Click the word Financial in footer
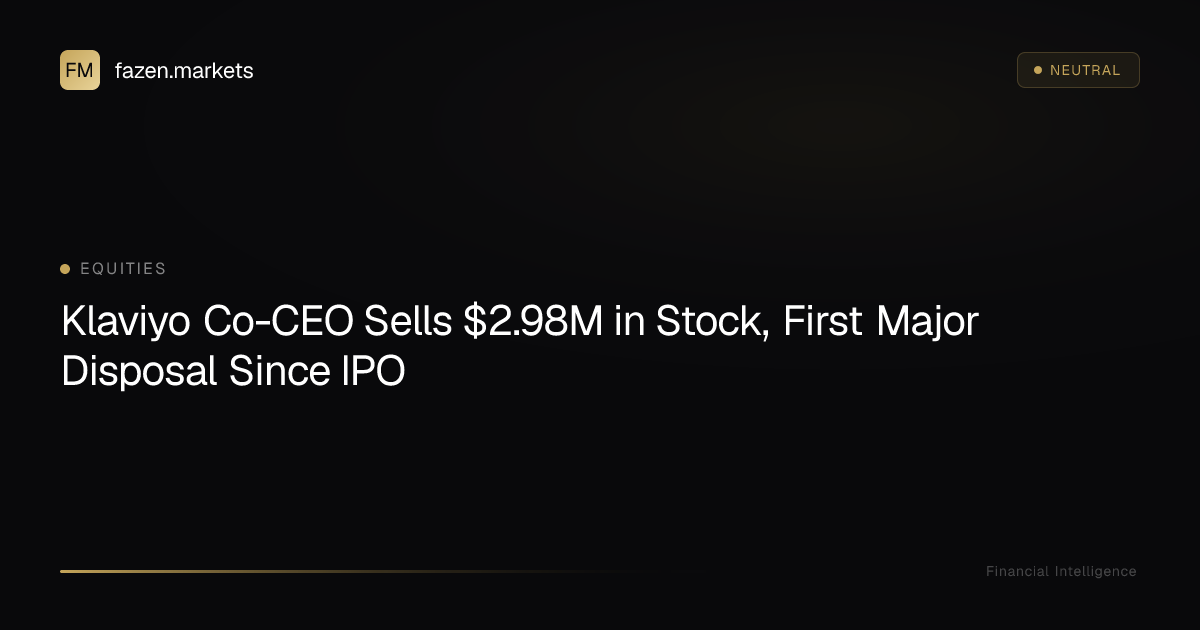This screenshot has height=630, width=1200. (1017, 571)
